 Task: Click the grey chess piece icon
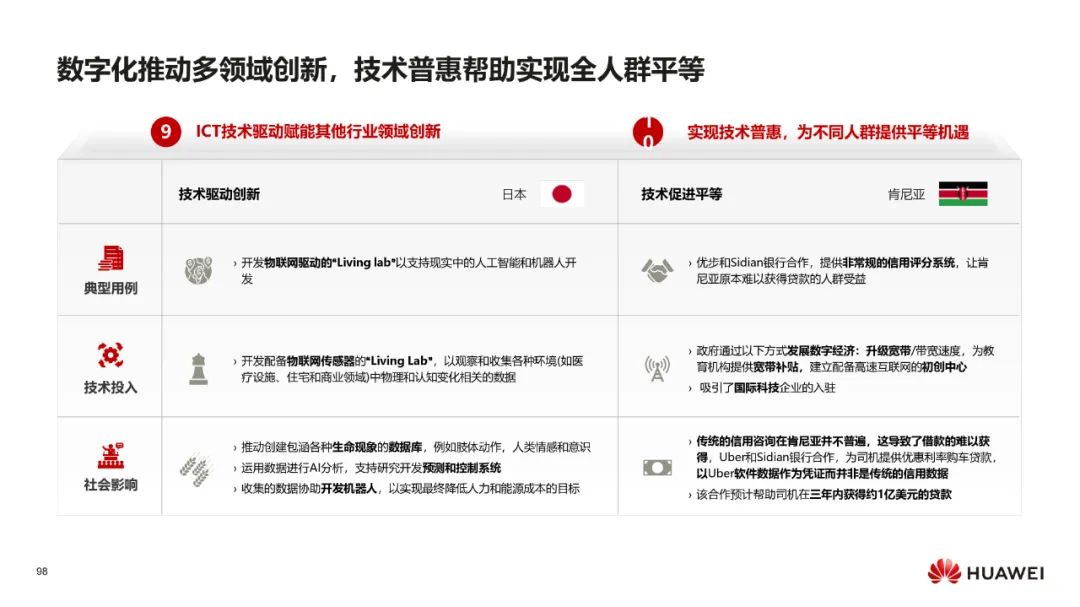click(x=198, y=369)
